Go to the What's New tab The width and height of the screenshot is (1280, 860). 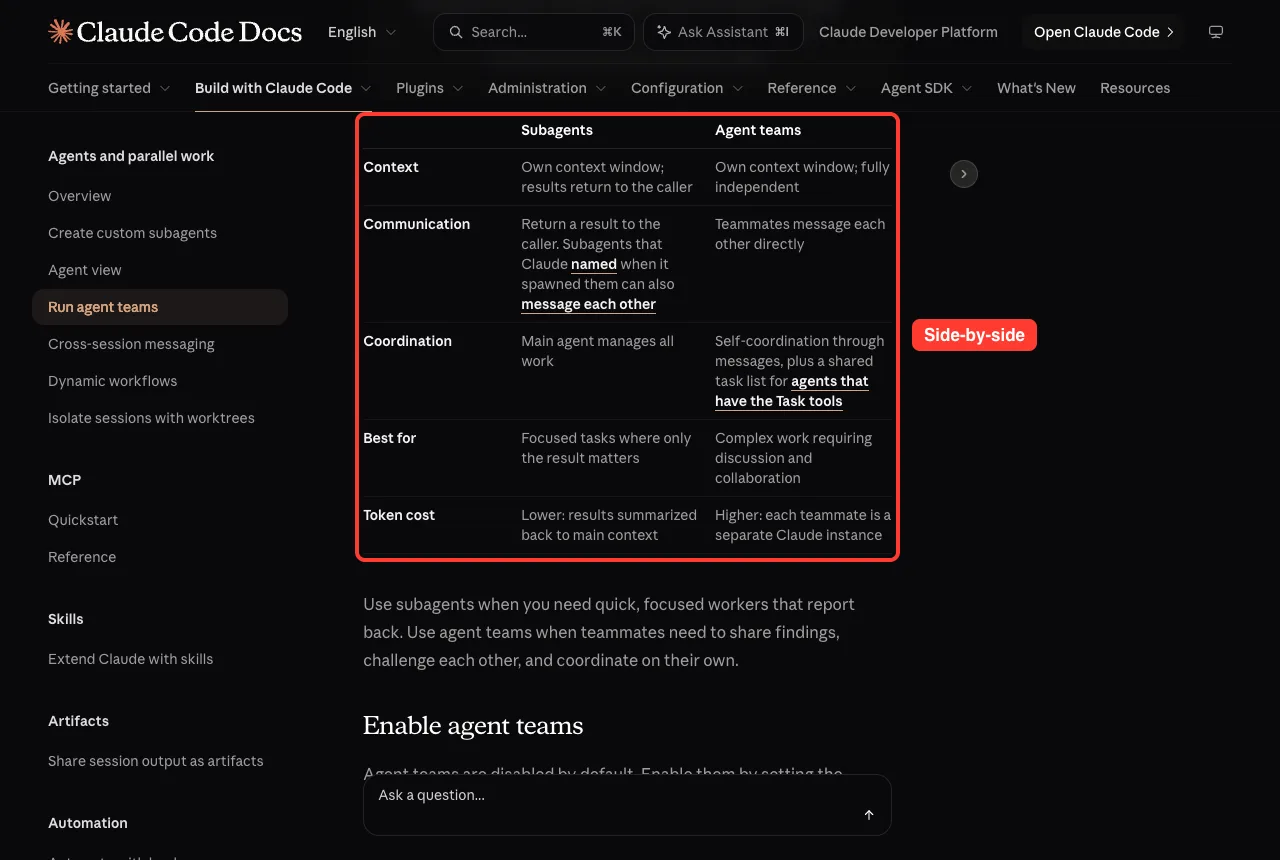pyautogui.click(x=1036, y=88)
